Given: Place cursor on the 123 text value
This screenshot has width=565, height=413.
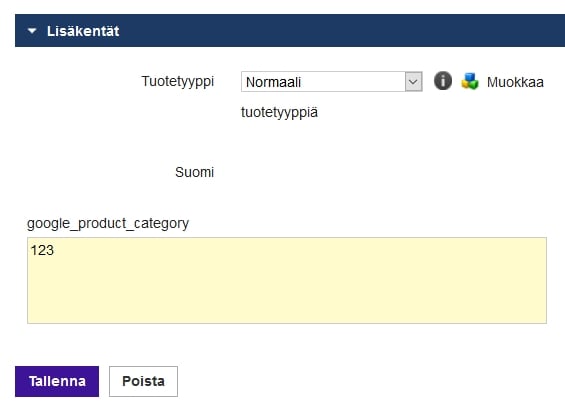Looking at the screenshot, I should coord(42,250).
